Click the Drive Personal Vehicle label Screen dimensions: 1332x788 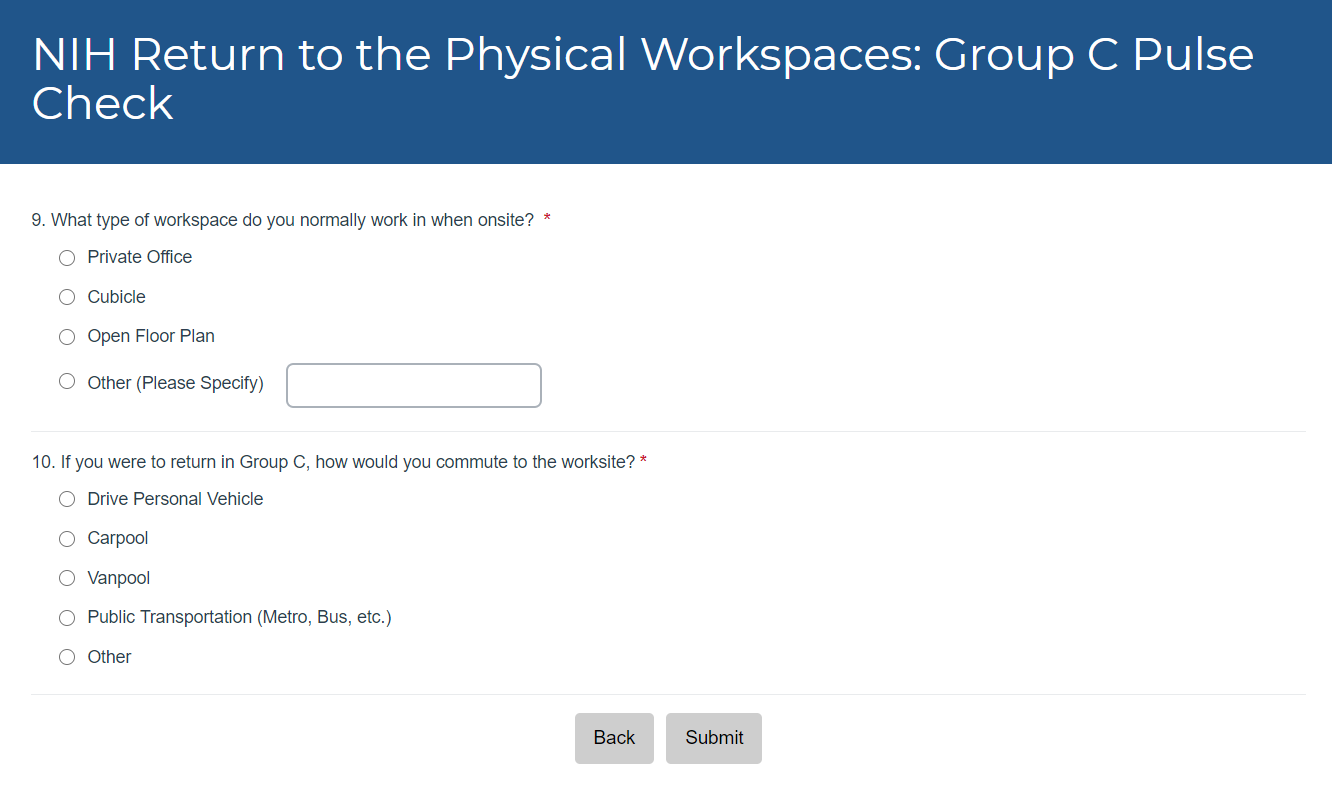175,499
